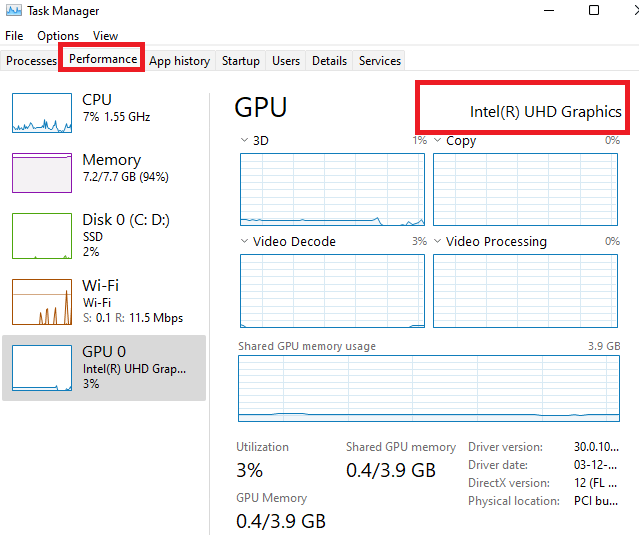Open the Copy engine dropdown chevron

(438, 141)
